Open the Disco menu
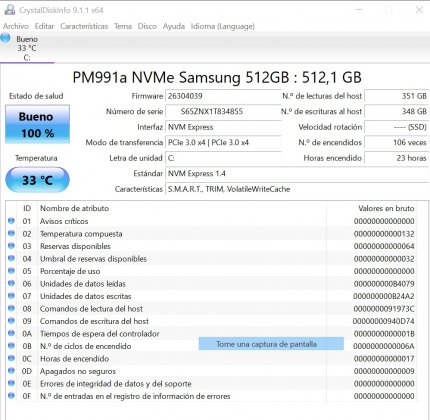430x420 pixels. (x=147, y=26)
